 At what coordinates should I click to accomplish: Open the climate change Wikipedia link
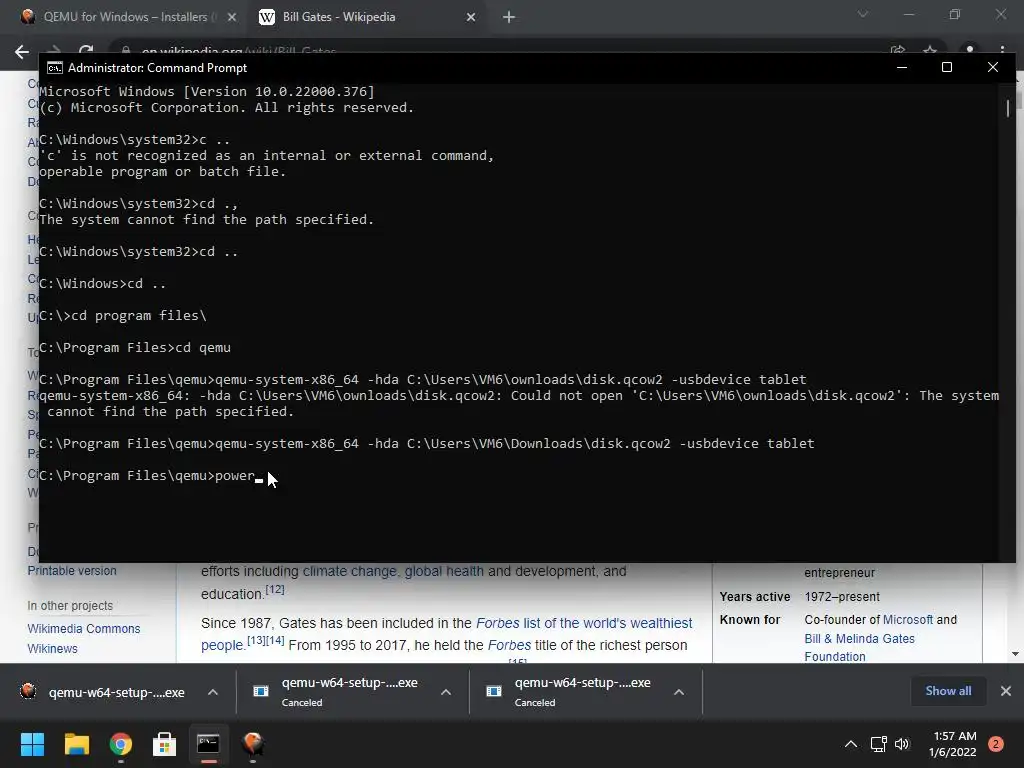click(x=349, y=571)
